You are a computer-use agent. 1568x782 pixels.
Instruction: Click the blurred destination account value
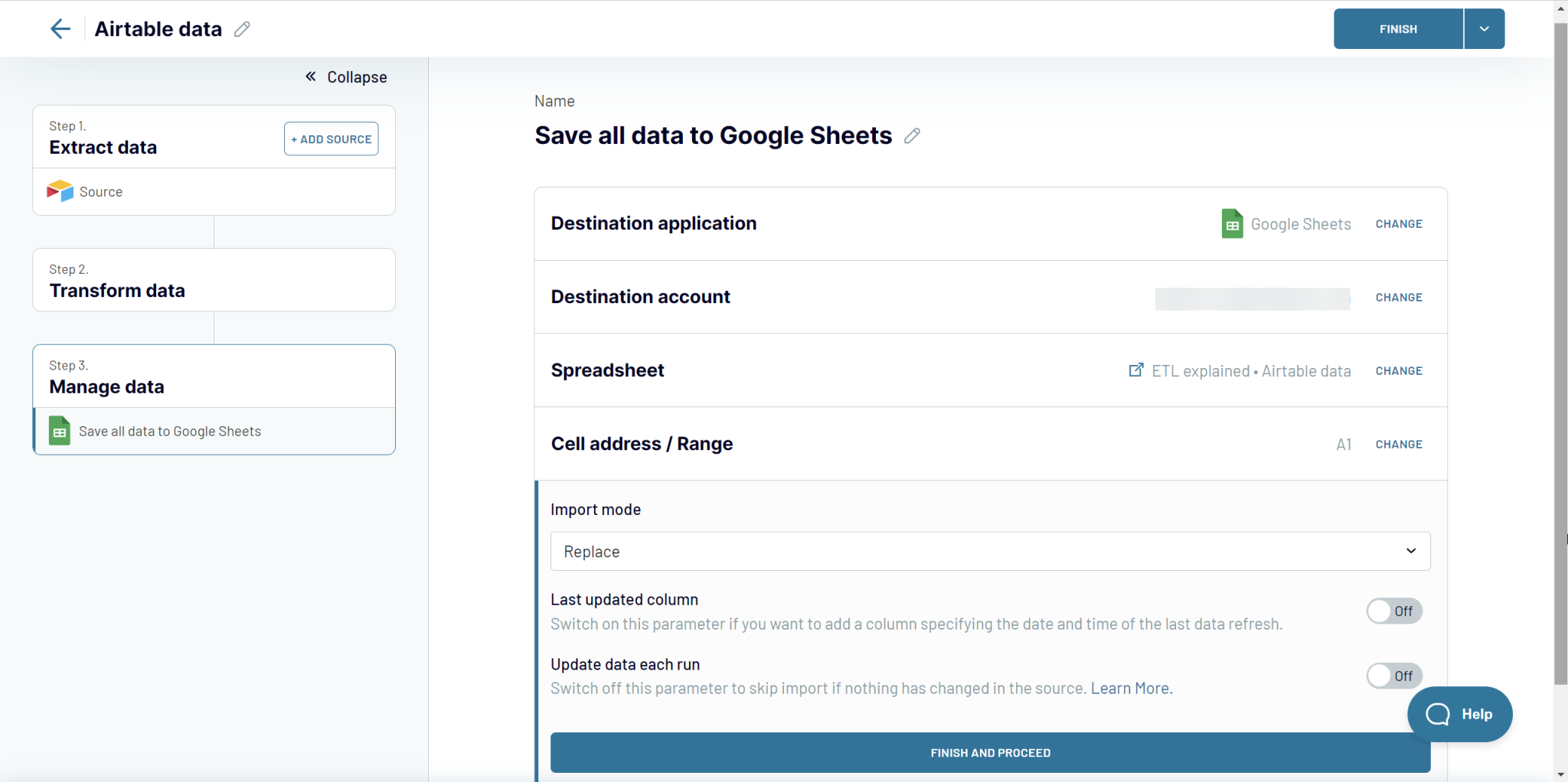(x=1253, y=298)
